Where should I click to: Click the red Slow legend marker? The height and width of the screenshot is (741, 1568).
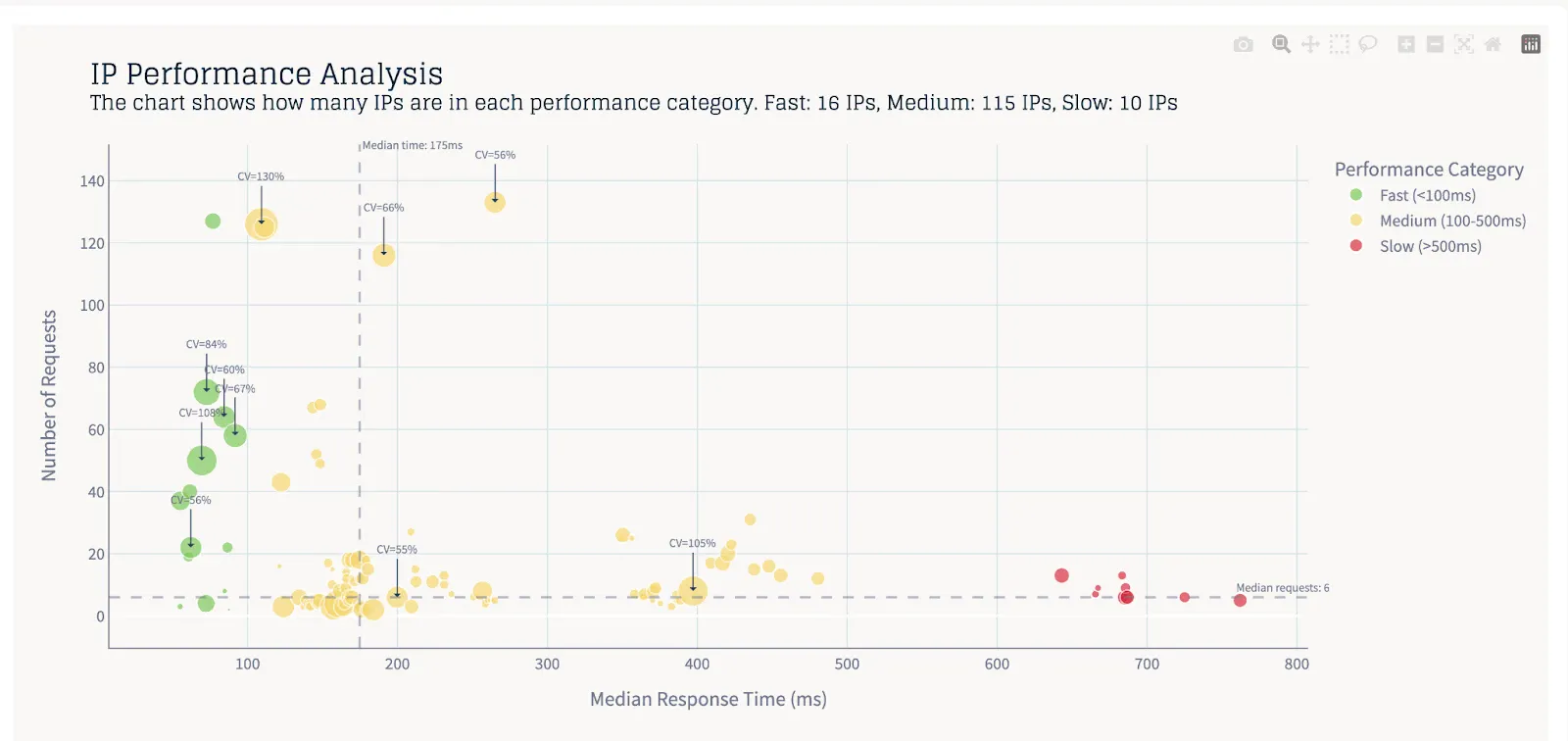coord(1356,246)
